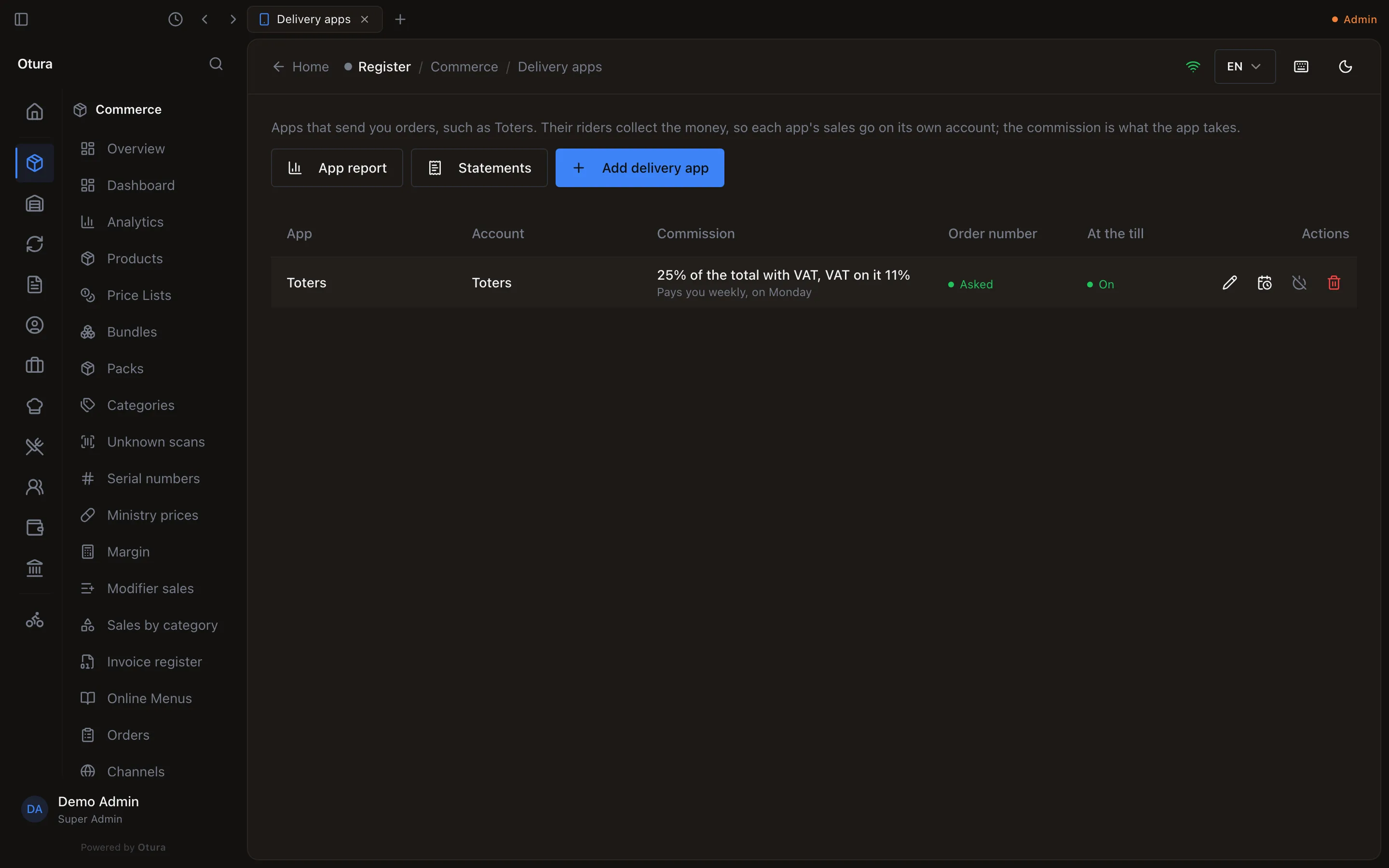Click the Commerce breadcrumb
This screenshot has width=1389, height=868.
pyautogui.click(x=464, y=67)
